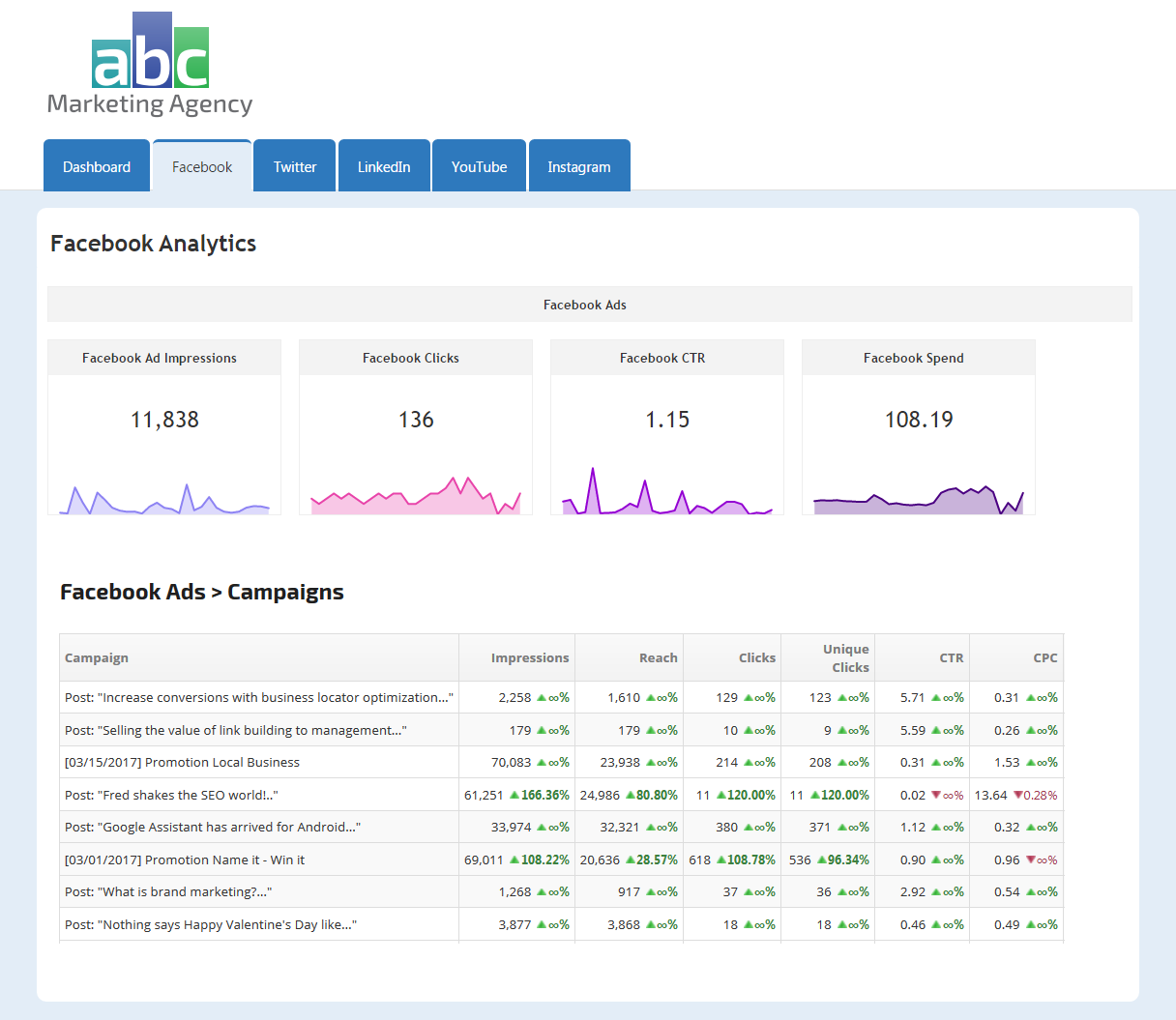This screenshot has width=1176, height=1020.
Task: Select the Promotion Local Business campaign row
Action: 182,763
